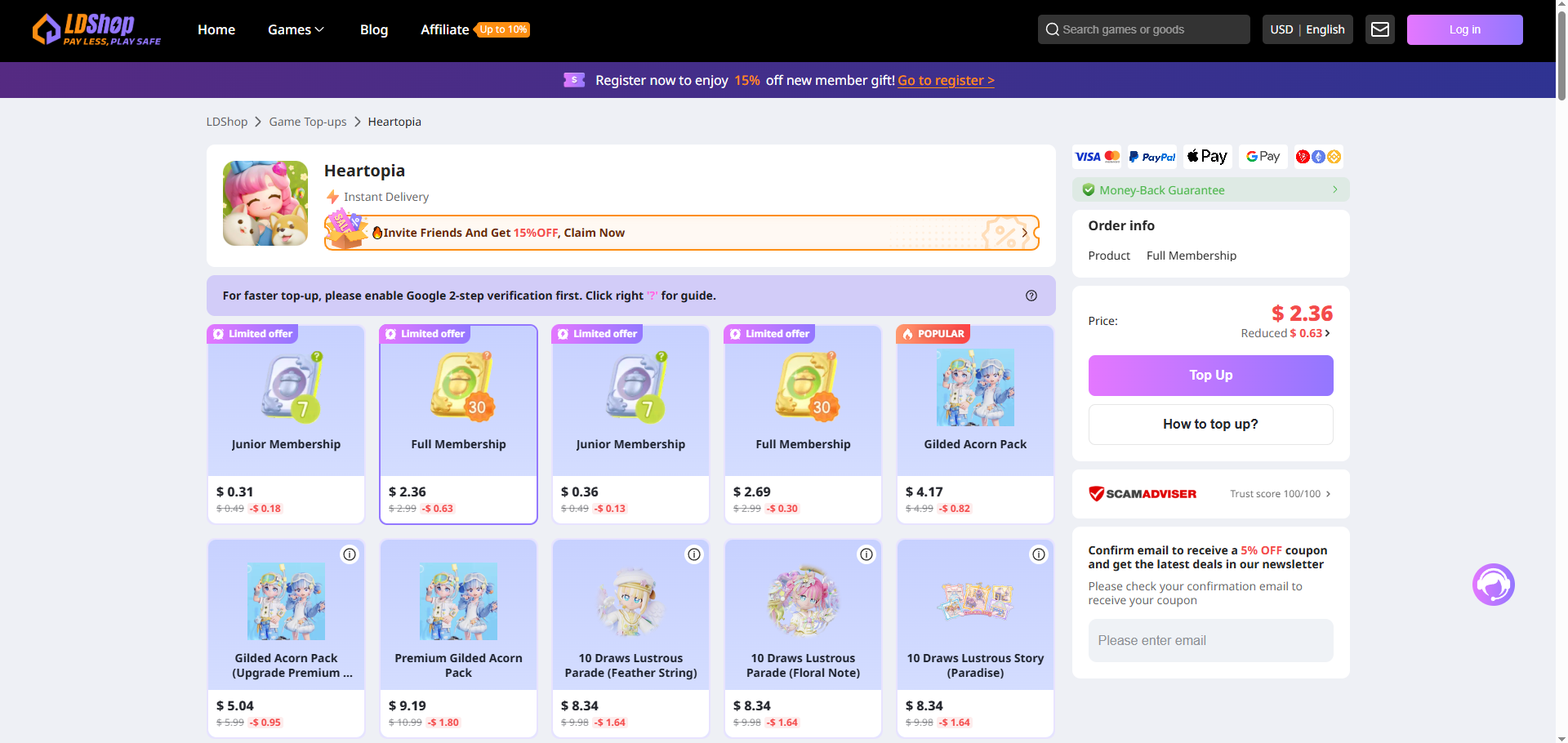Viewport: 1568px width, 743px height.
Task: Click the How to top up button
Action: point(1211,425)
